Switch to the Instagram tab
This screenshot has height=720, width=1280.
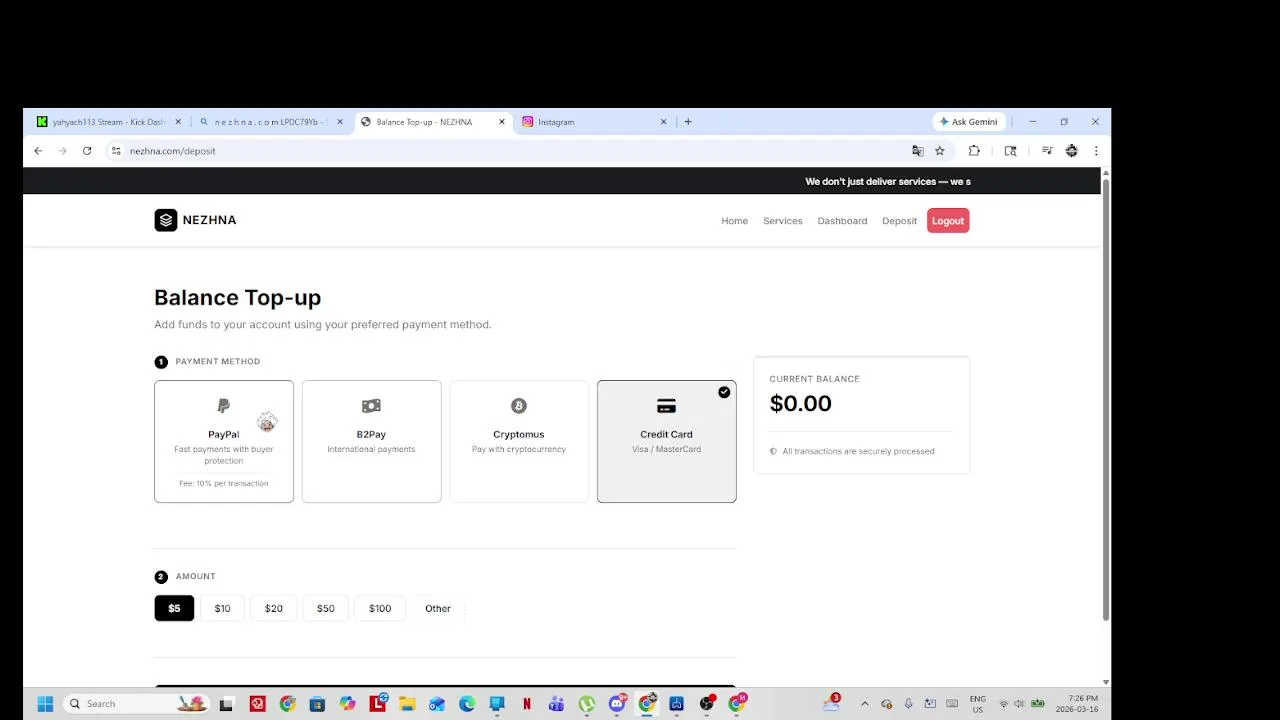point(595,122)
